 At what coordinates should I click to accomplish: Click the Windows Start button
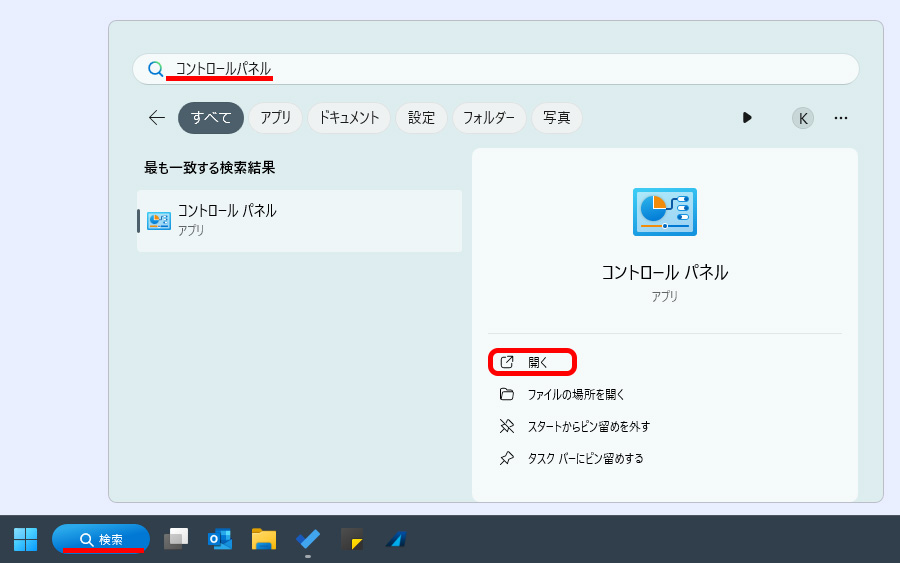pos(25,539)
